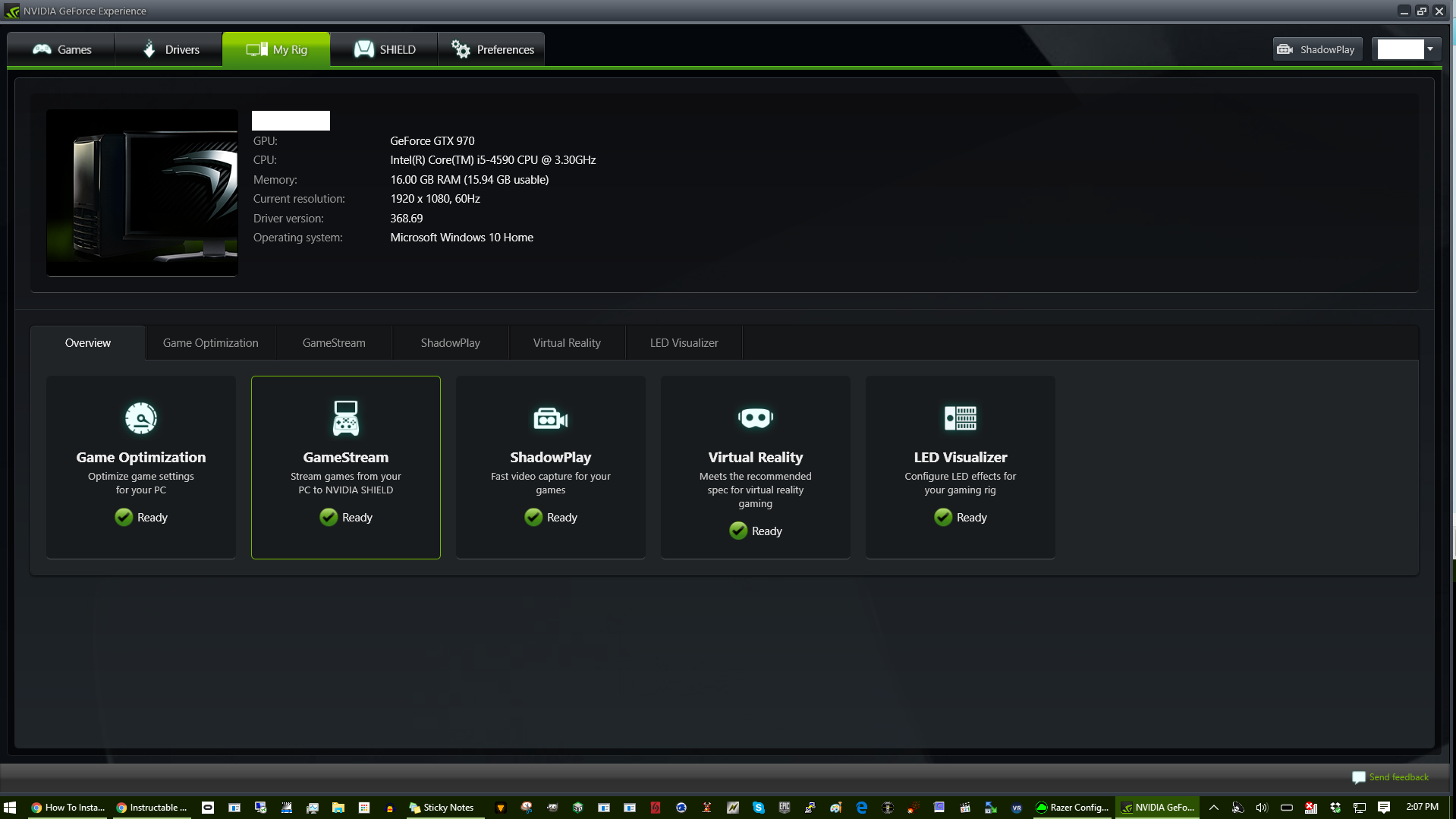Click GameStream Ready checkmark icon
The image size is (1456, 819).
(x=329, y=517)
